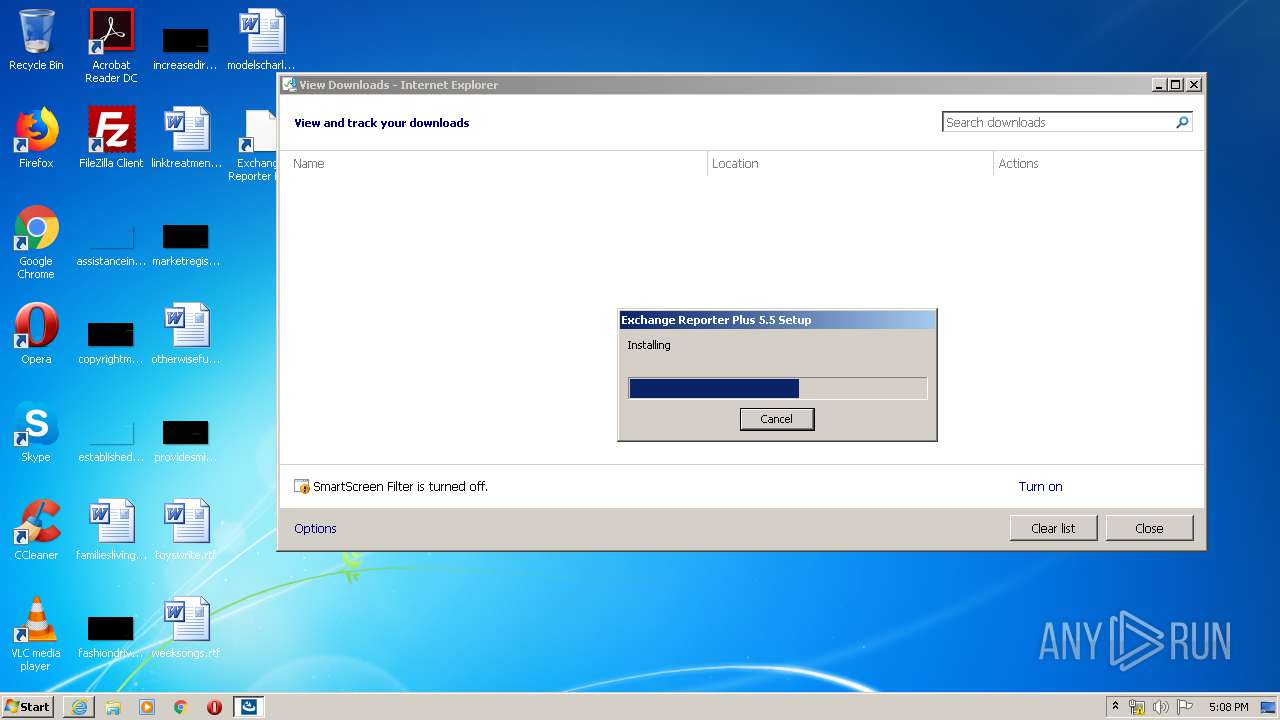Viewport: 1280px width, 720px height.
Task: Launch Skype from the desktop
Action: point(36,432)
